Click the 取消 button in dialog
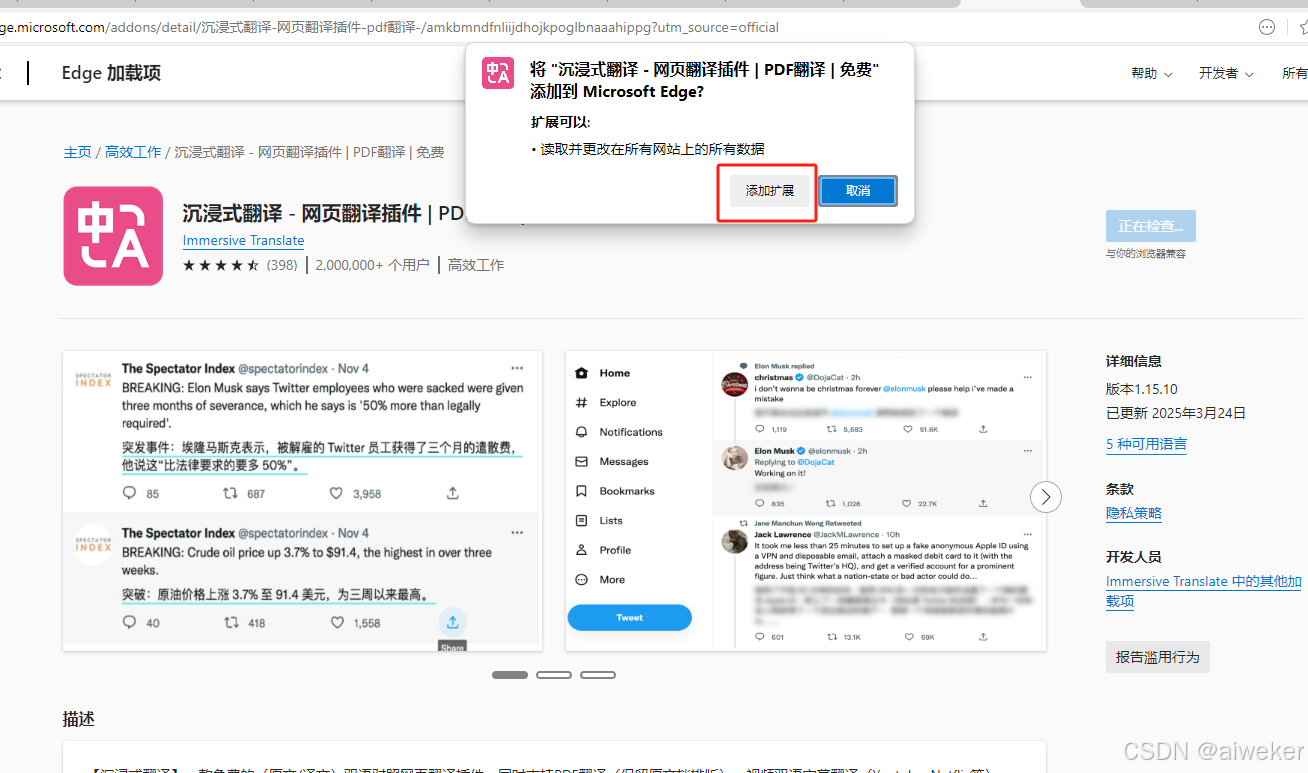Screen dimensions: 1308x773 pos(857,191)
